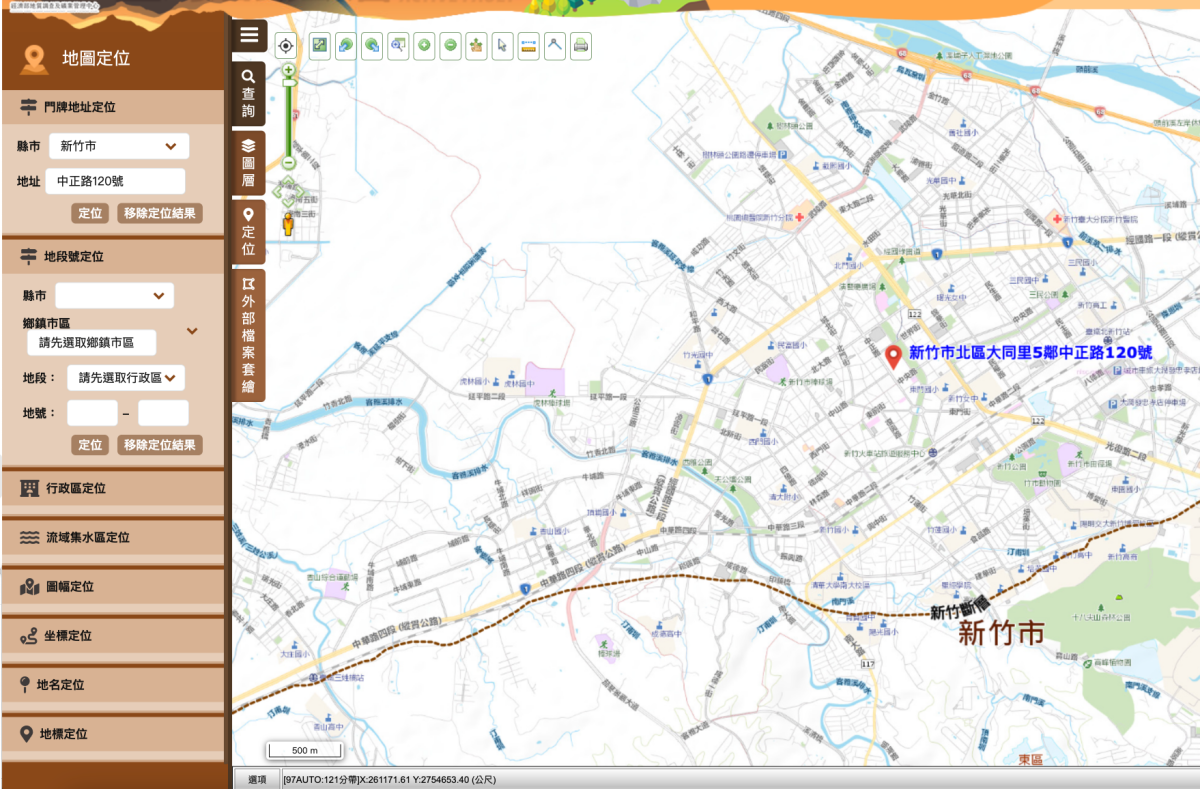Select the pan hand tool
Screen dimensions: 1200x789
click(476, 45)
